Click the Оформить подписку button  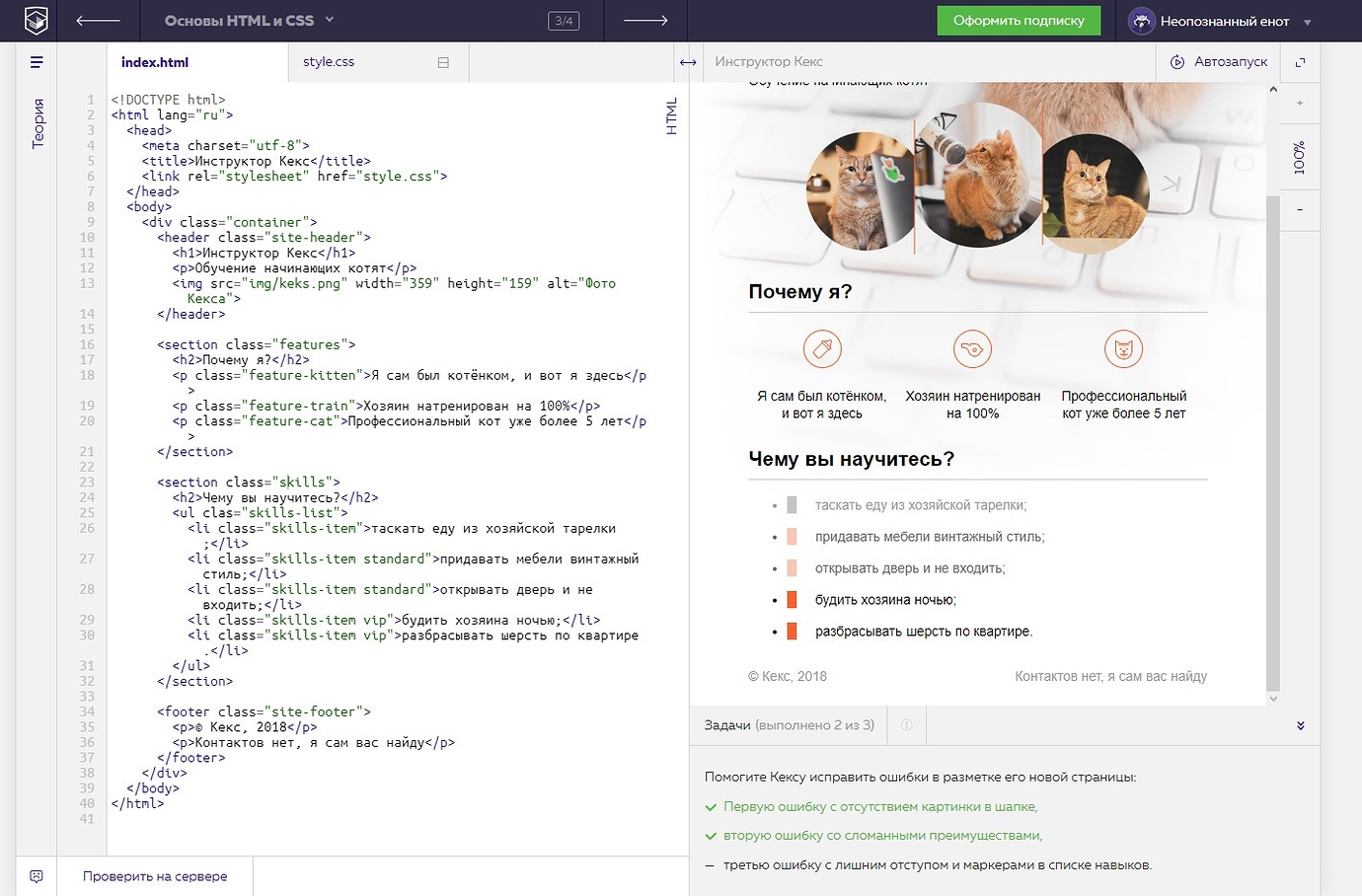click(1019, 21)
